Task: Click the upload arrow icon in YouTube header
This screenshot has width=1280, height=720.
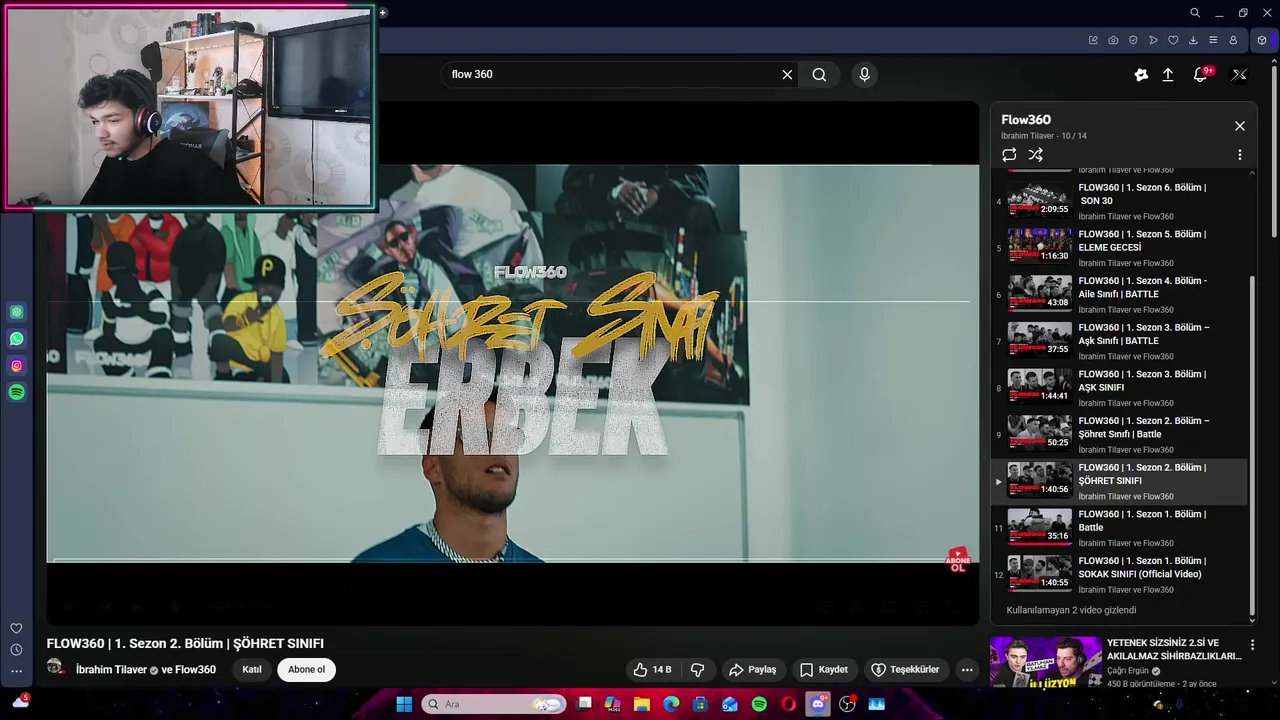Action: pos(1167,74)
